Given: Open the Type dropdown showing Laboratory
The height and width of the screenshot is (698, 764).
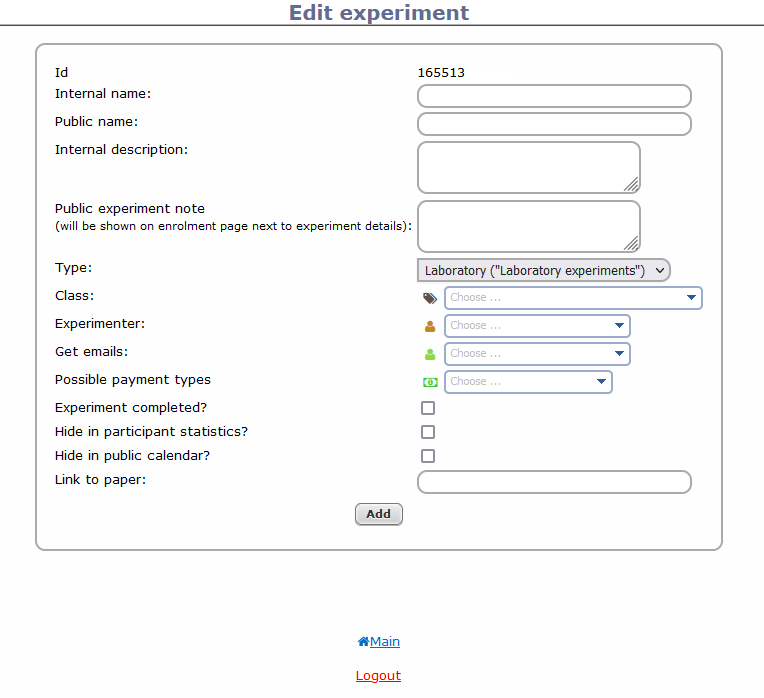Looking at the screenshot, I should (x=543, y=270).
